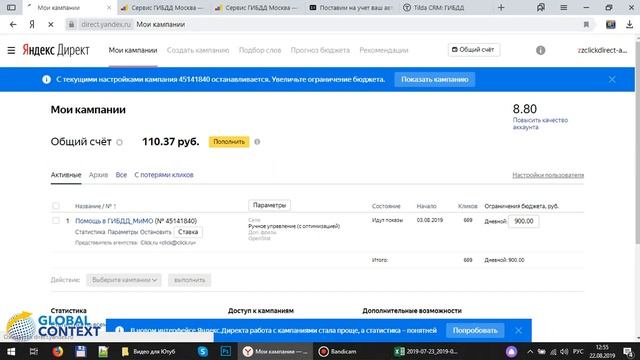Click volume icon in system tray
This screenshot has width=640, height=360.
[564, 351]
